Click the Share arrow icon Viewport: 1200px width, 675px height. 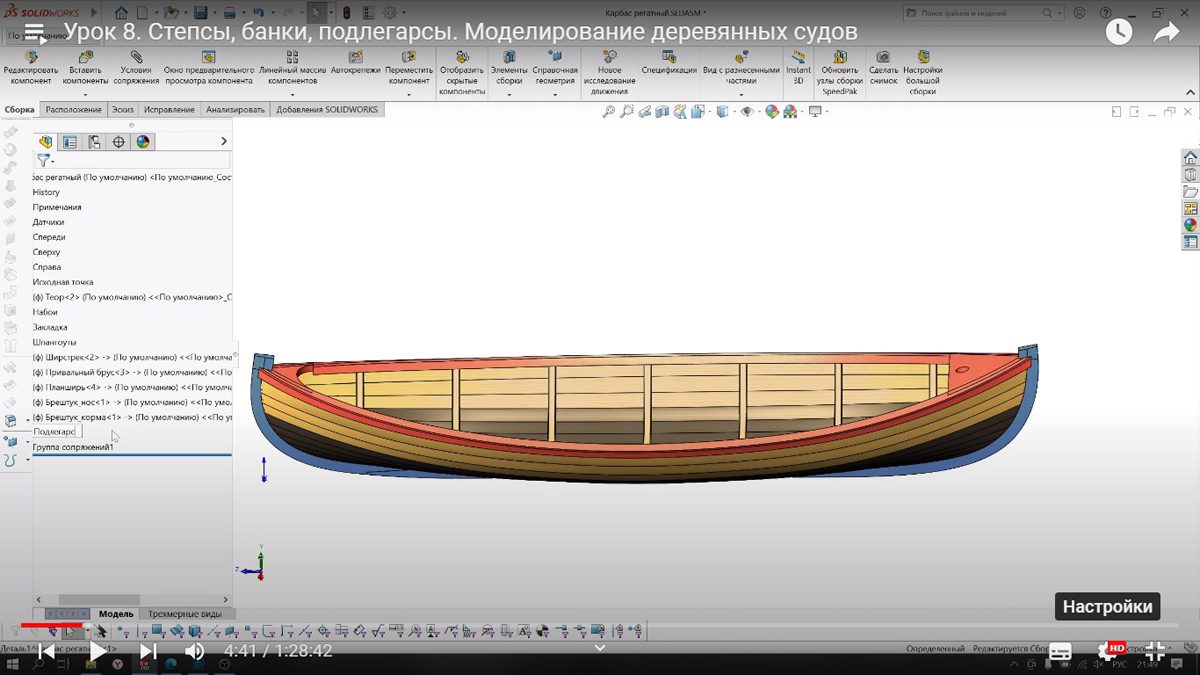coord(1167,32)
